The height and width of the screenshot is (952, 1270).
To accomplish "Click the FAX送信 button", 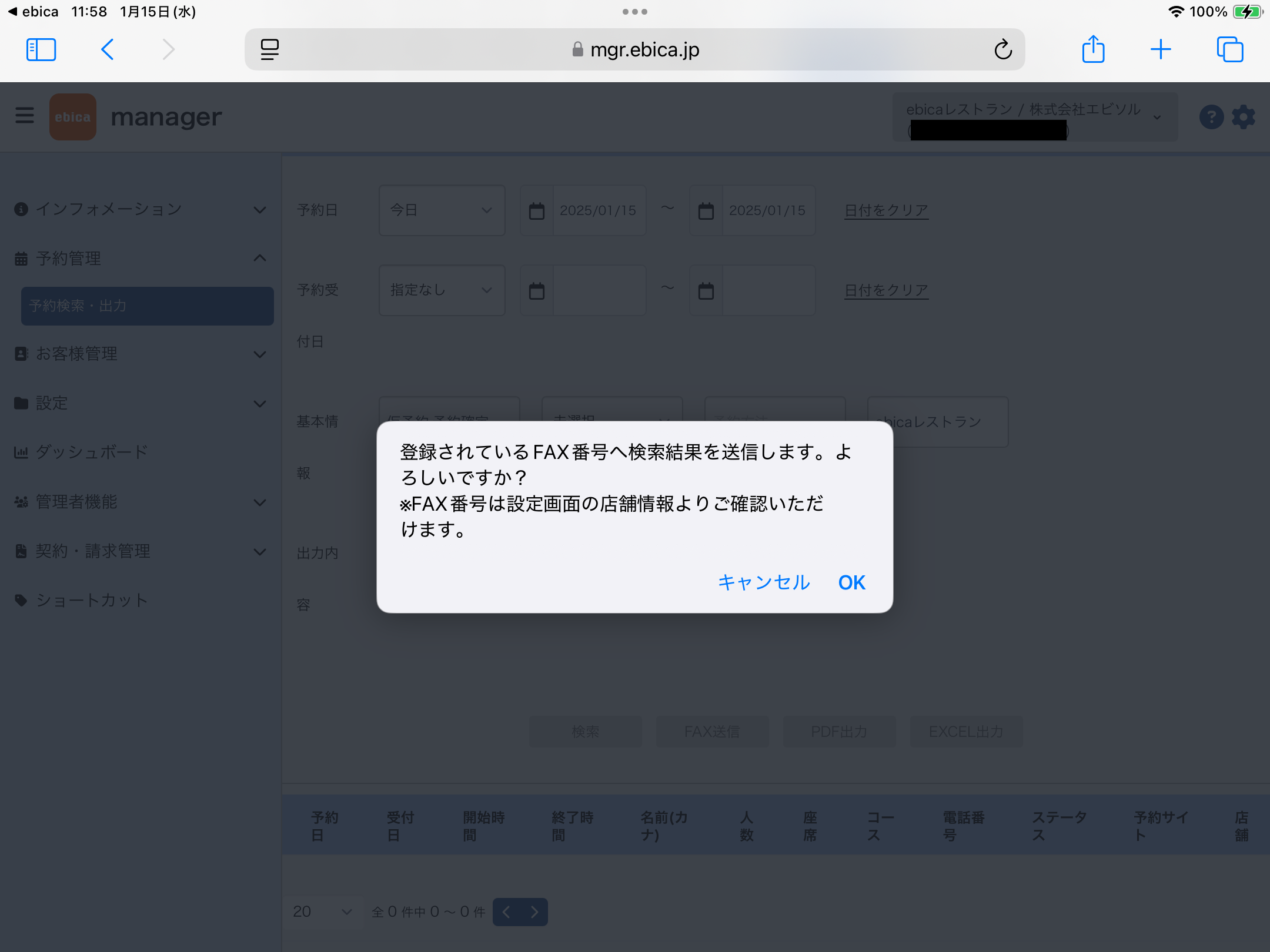I will click(x=713, y=732).
